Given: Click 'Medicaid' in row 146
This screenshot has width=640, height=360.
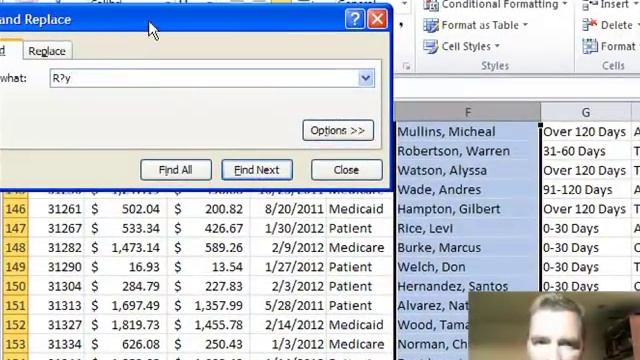Looking at the screenshot, I should tap(360, 209).
